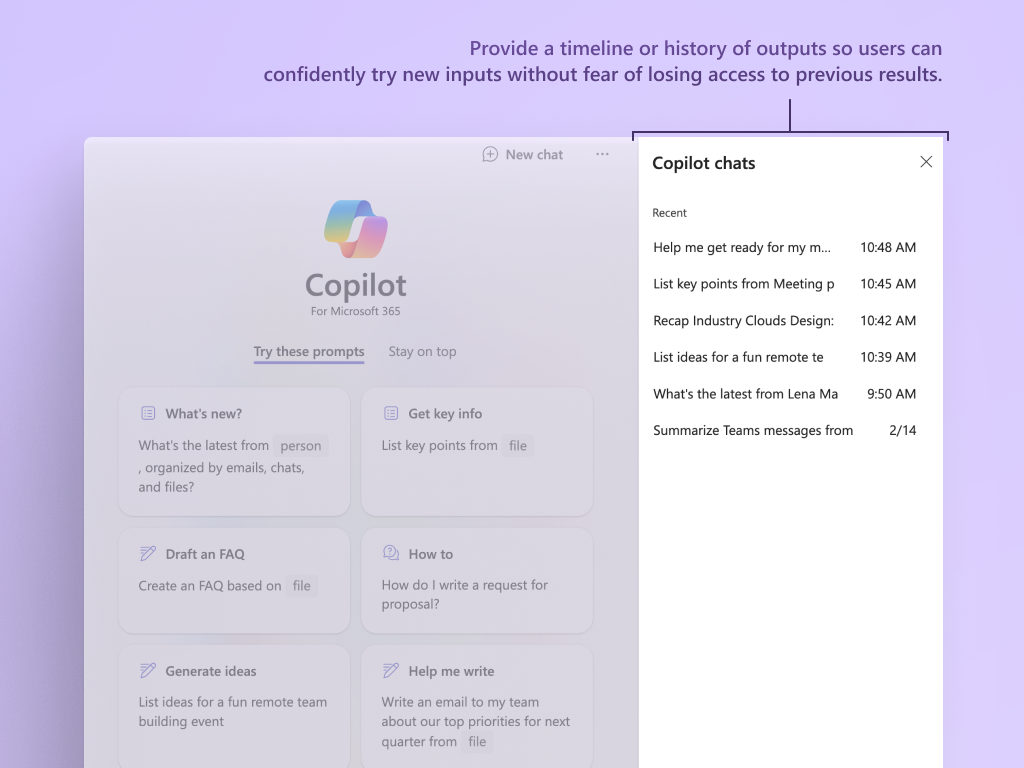
Task: Click the file chip in Get key info card
Action: click(x=517, y=445)
